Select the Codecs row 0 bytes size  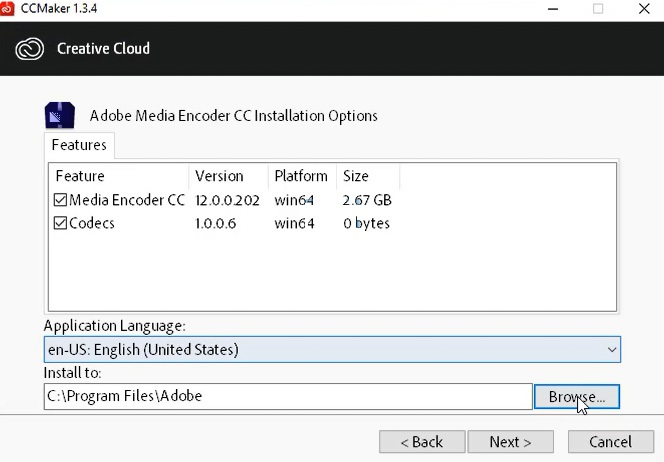click(x=366, y=223)
